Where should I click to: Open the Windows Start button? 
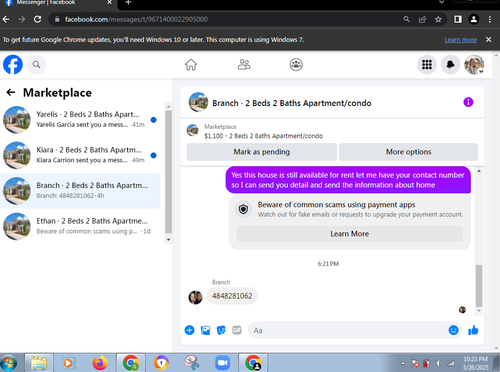pyautogui.click(x=9, y=363)
